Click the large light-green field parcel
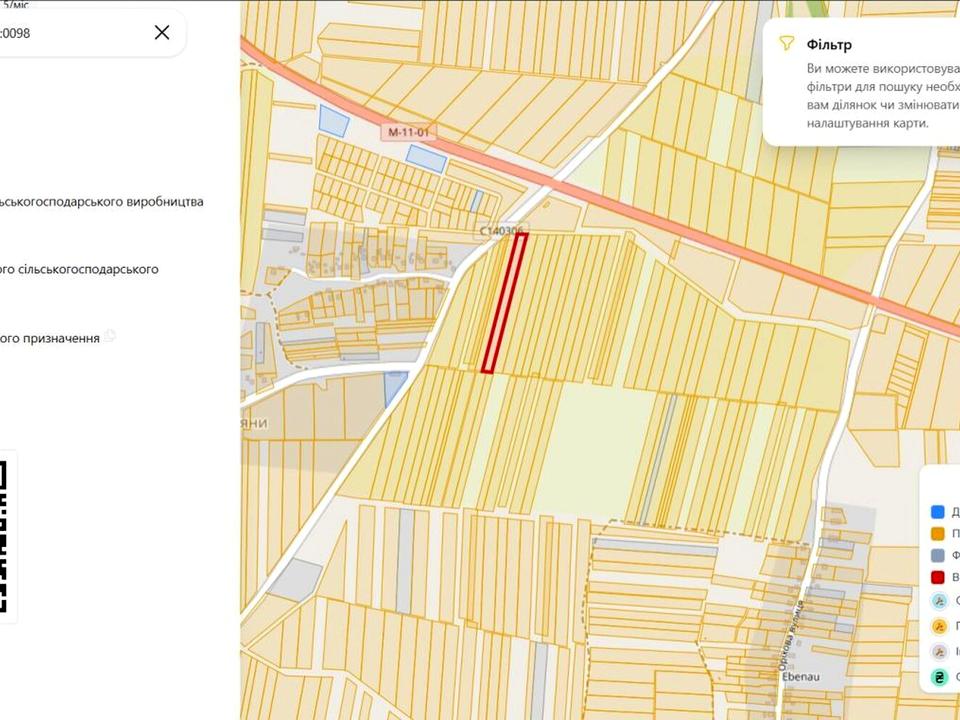The height and width of the screenshot is (720, 960). (x=597, y=447)
